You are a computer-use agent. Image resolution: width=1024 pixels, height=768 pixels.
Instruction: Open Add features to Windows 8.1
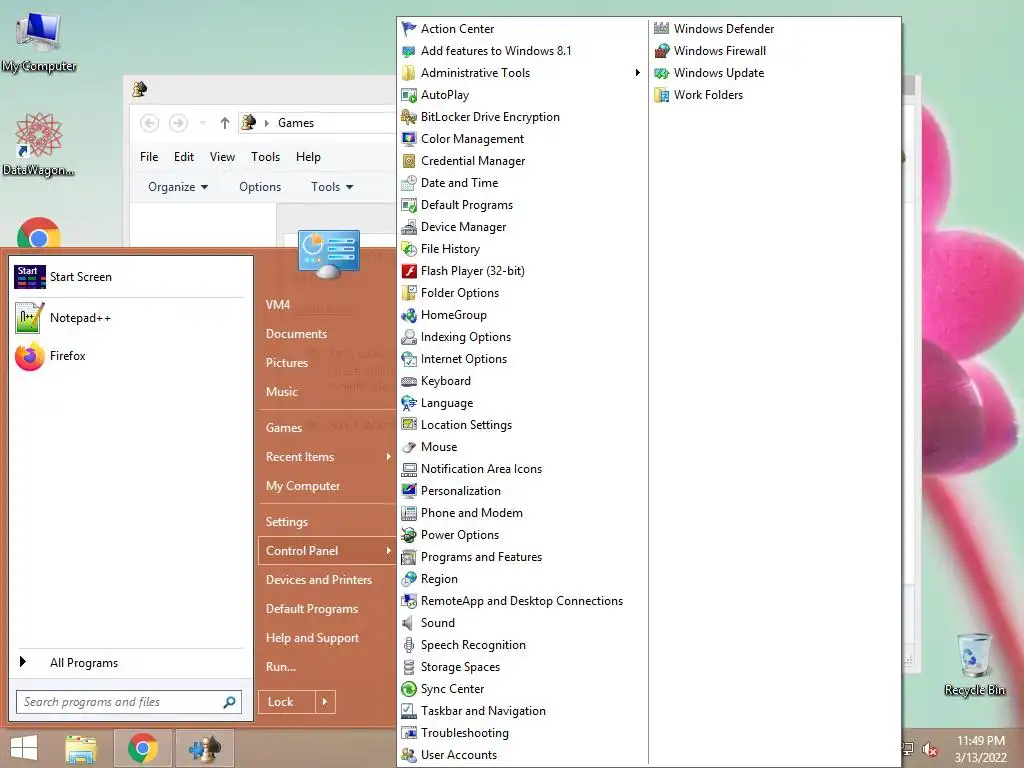[496, 51]
